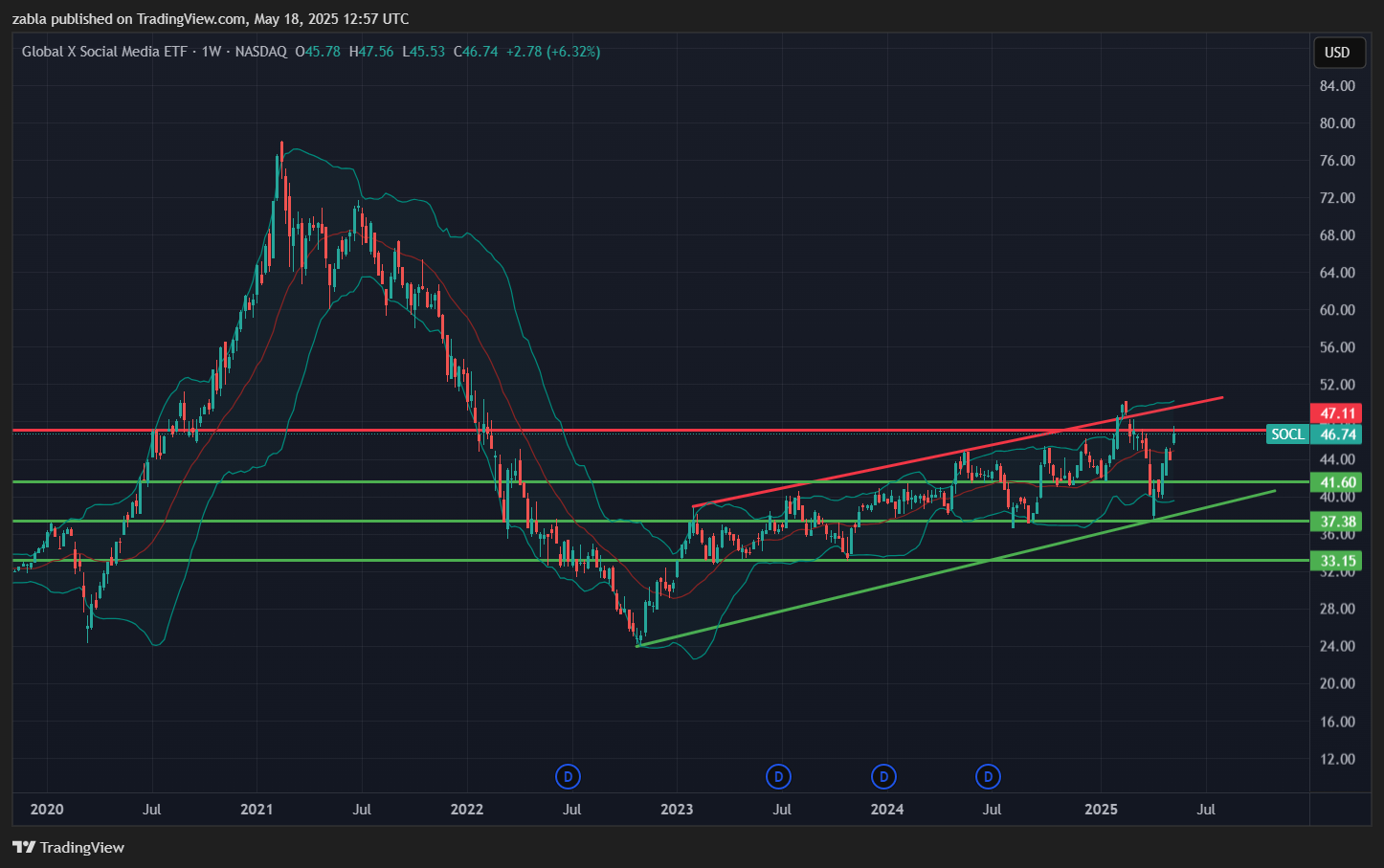The width and height of the screenshot is (1384, 868).
Task: Click the dividend marker near January 2024
Action: click(883, 776)
